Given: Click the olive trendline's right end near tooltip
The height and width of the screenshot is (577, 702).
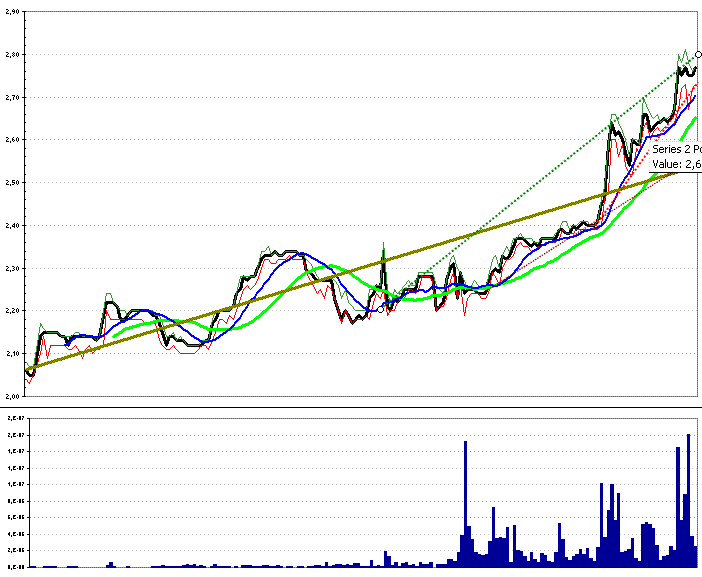Looking at the screenshot, I should pos(678,173).
